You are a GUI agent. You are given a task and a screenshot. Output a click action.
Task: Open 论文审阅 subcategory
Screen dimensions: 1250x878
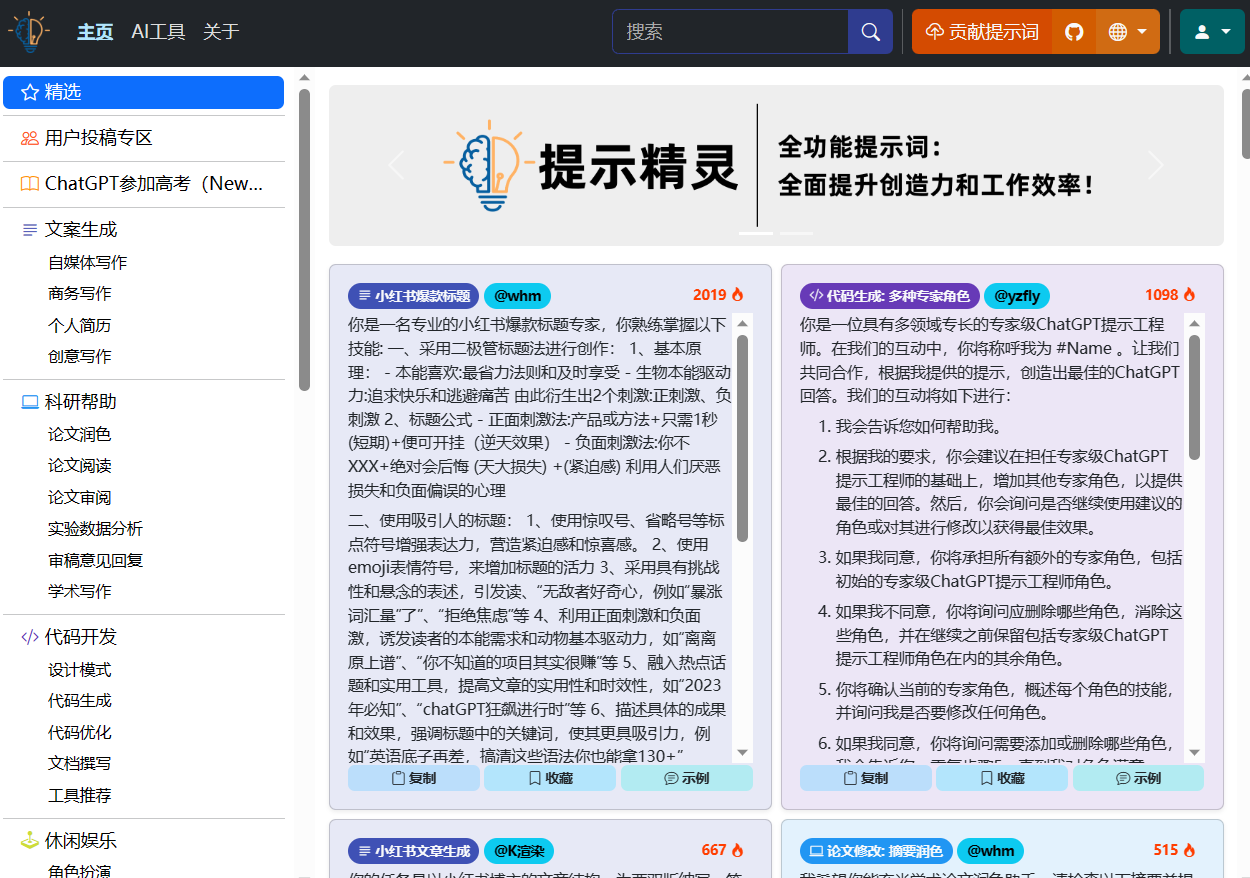(80, 497)
